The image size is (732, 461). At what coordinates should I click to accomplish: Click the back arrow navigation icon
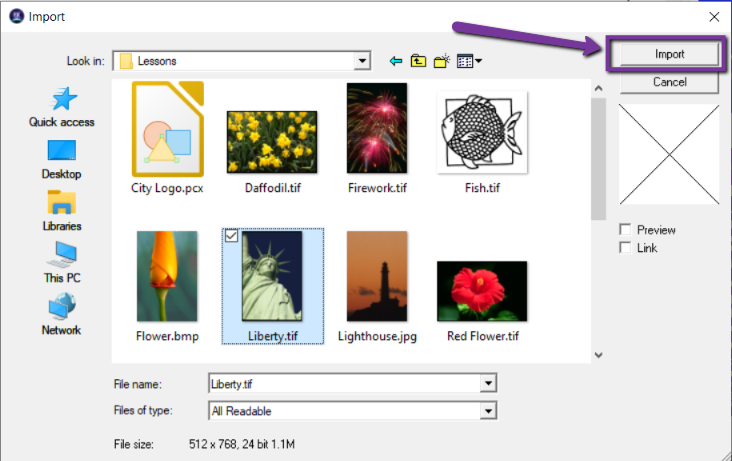[396, 61]
